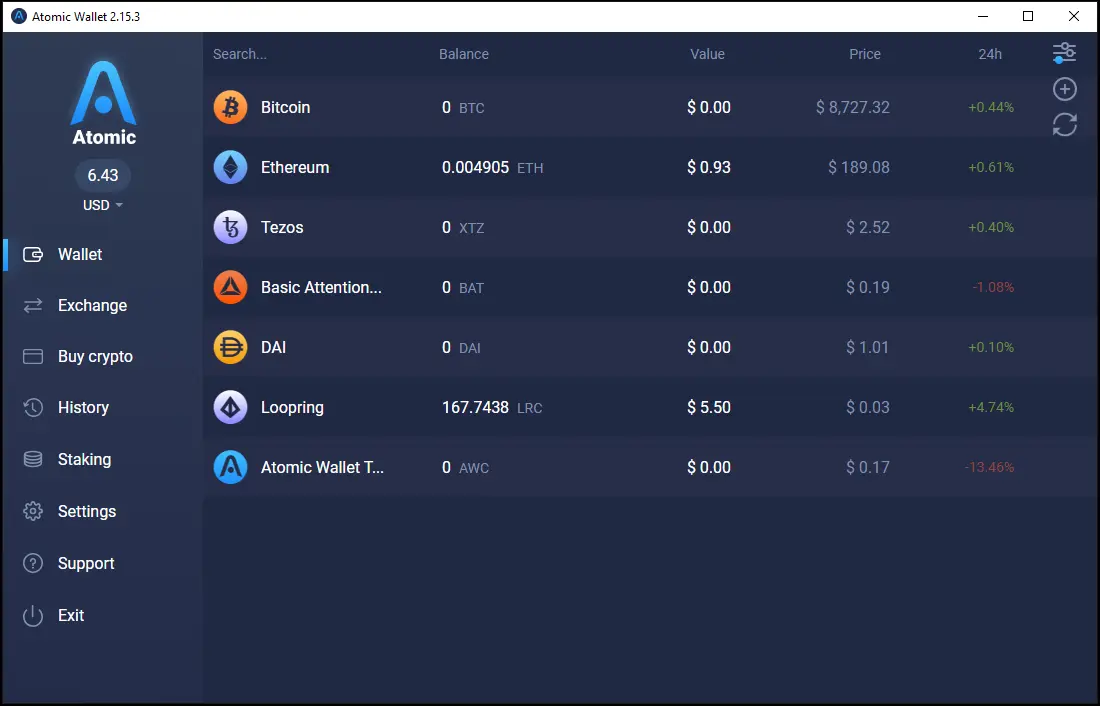1100x706 pixels.
Task: Click the Atomic Wallet Token icon
Action: click(230, 467)
